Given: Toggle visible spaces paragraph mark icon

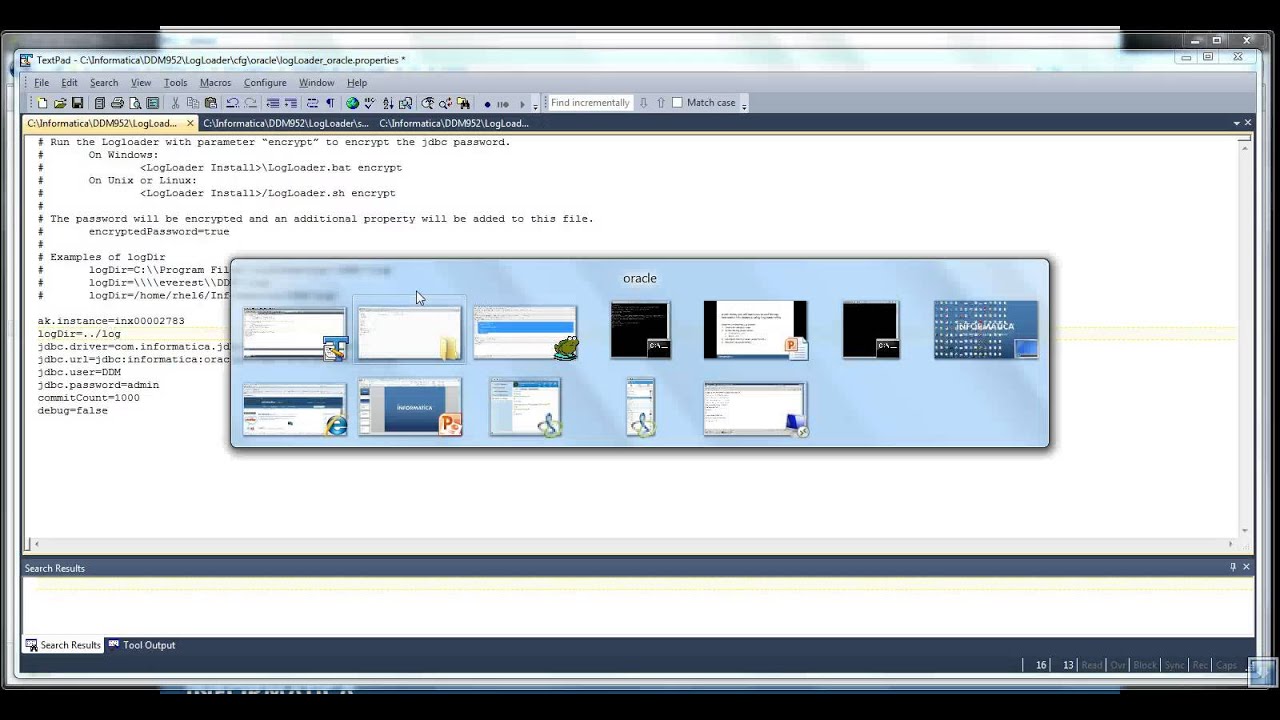Looking at the screenshot, I should pos(330,103).
